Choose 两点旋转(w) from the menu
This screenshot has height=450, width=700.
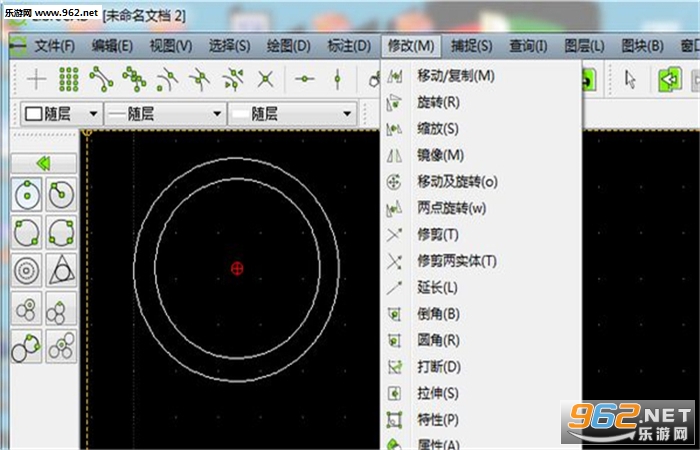point(481,208)
